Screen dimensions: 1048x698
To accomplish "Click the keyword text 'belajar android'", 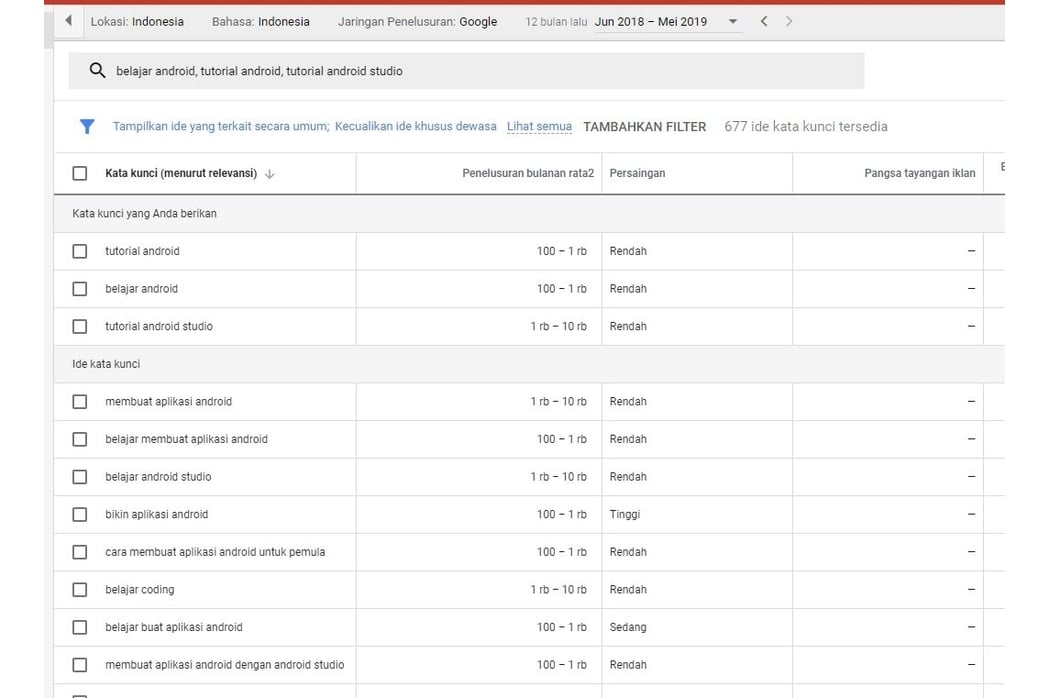I will point(141,289).
